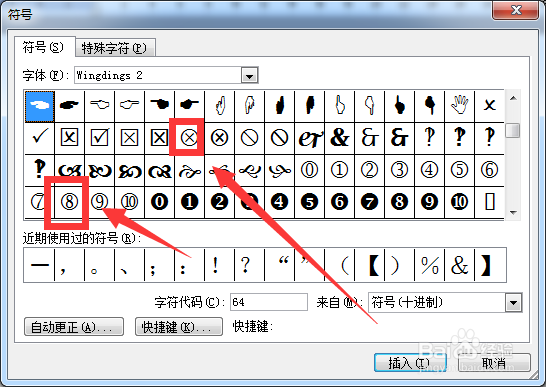Viewport: 546px width, 387px height.
Task: Select outlined circled digit 2
Action: tap(369, 170)
